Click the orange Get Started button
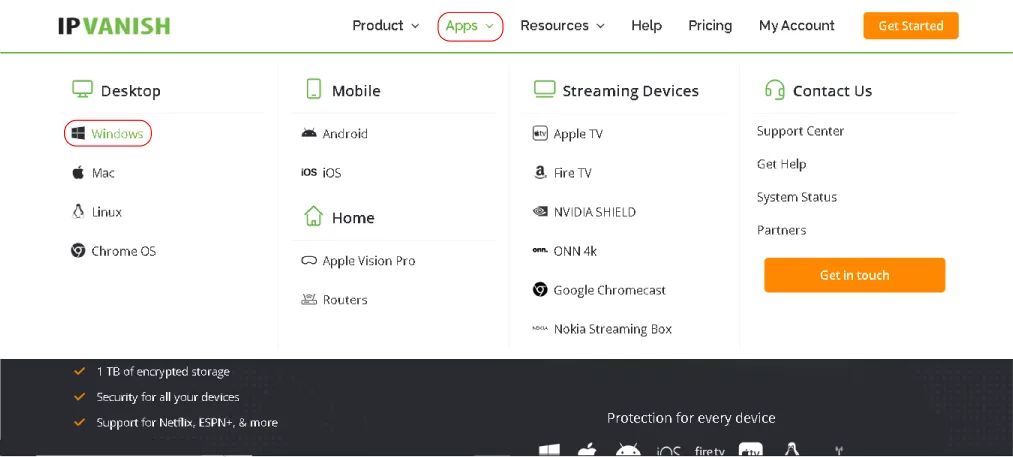1013x457 pixels. pyautogui.click(x=911, y=26)
